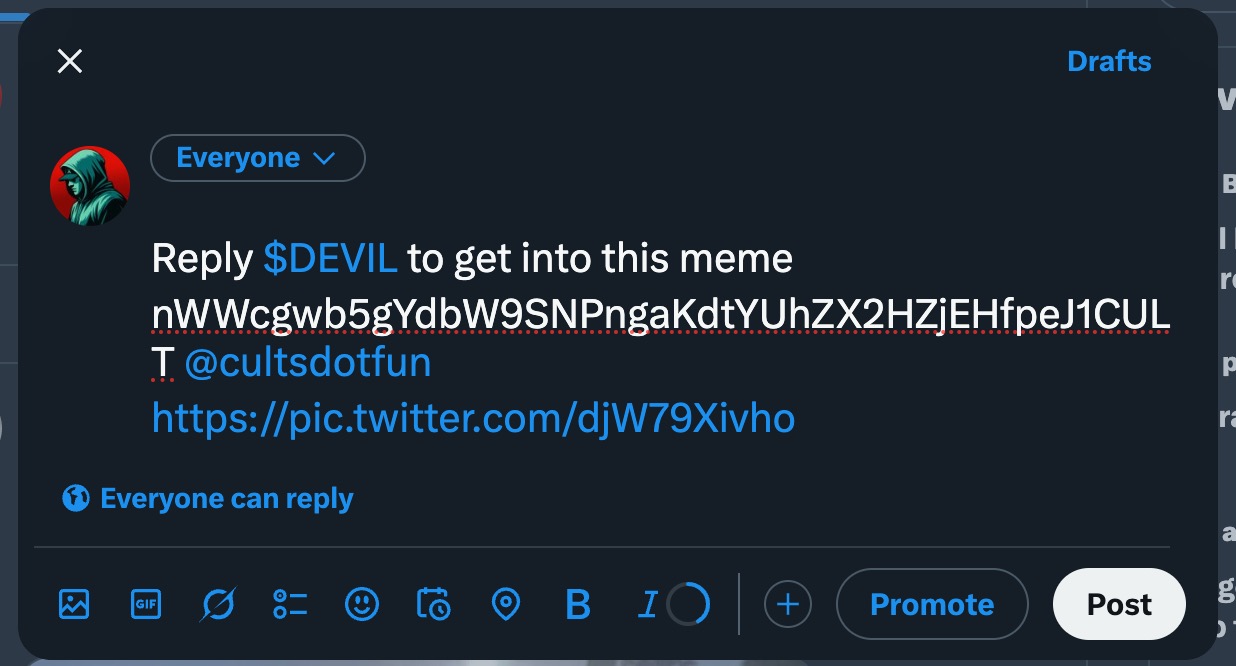Schedule the post with calendar icon
The width and height of the screenshot is (1236, 666).
point(434,604)
